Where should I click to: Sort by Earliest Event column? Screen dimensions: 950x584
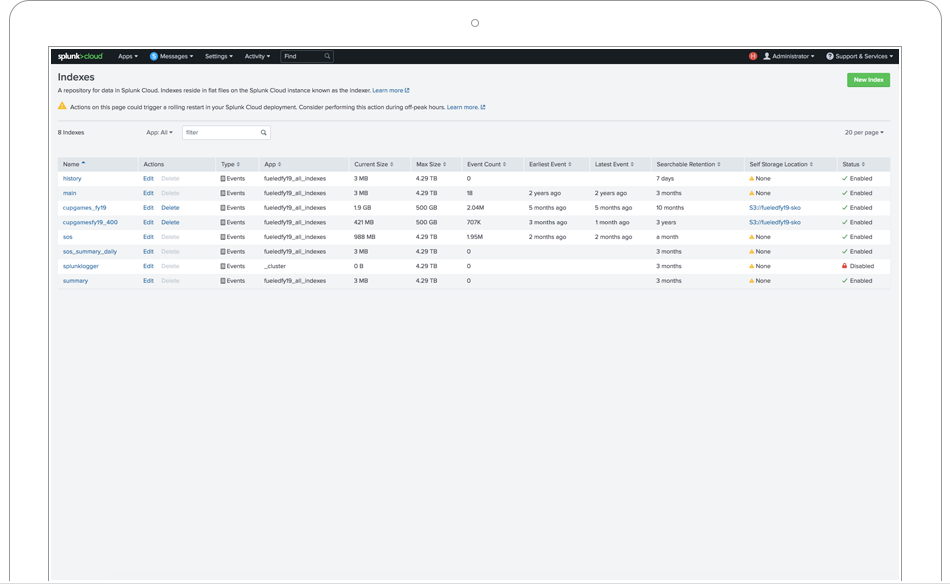550,164
